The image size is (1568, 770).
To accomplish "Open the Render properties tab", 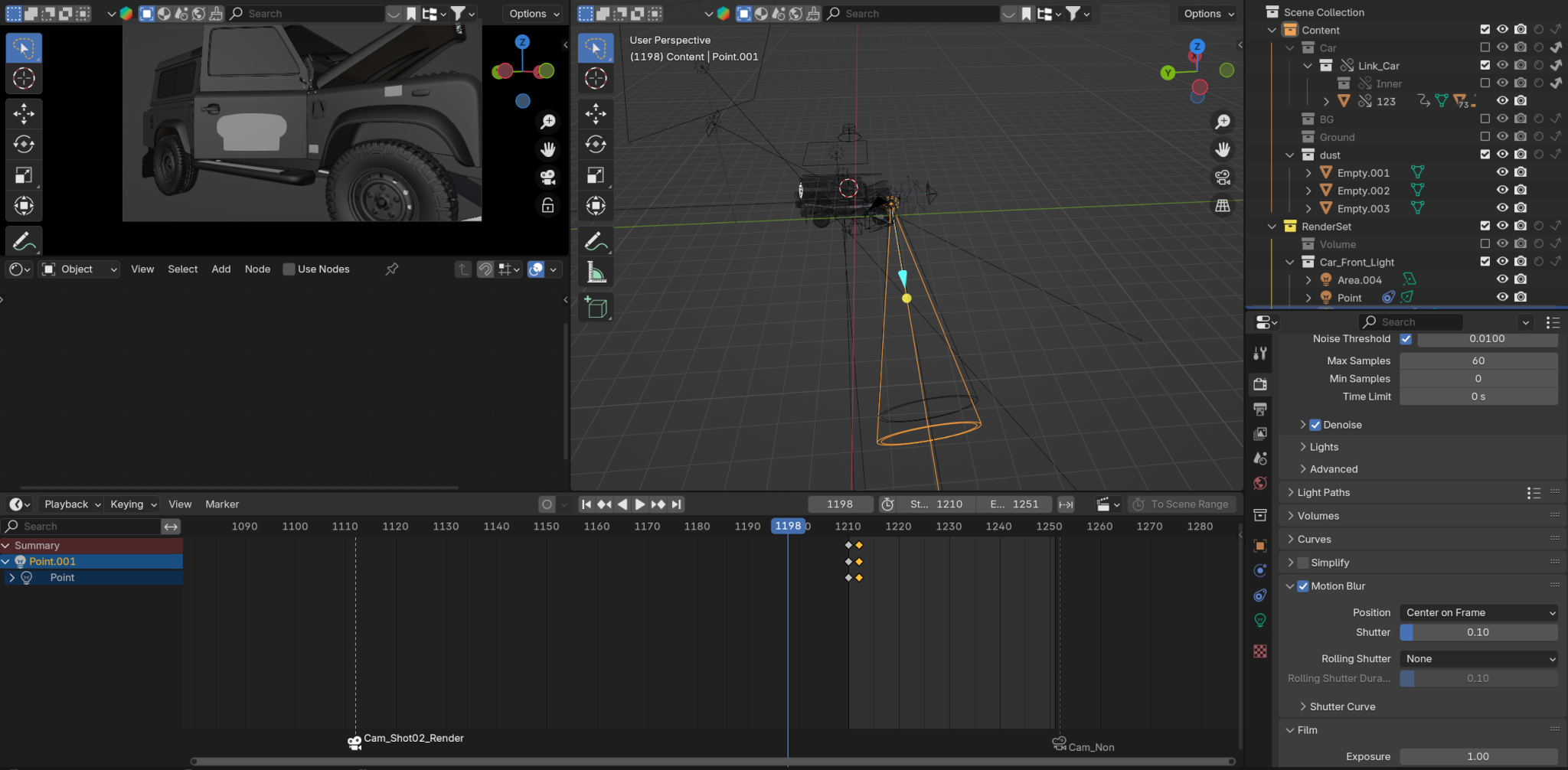I will click(1260, 384).
